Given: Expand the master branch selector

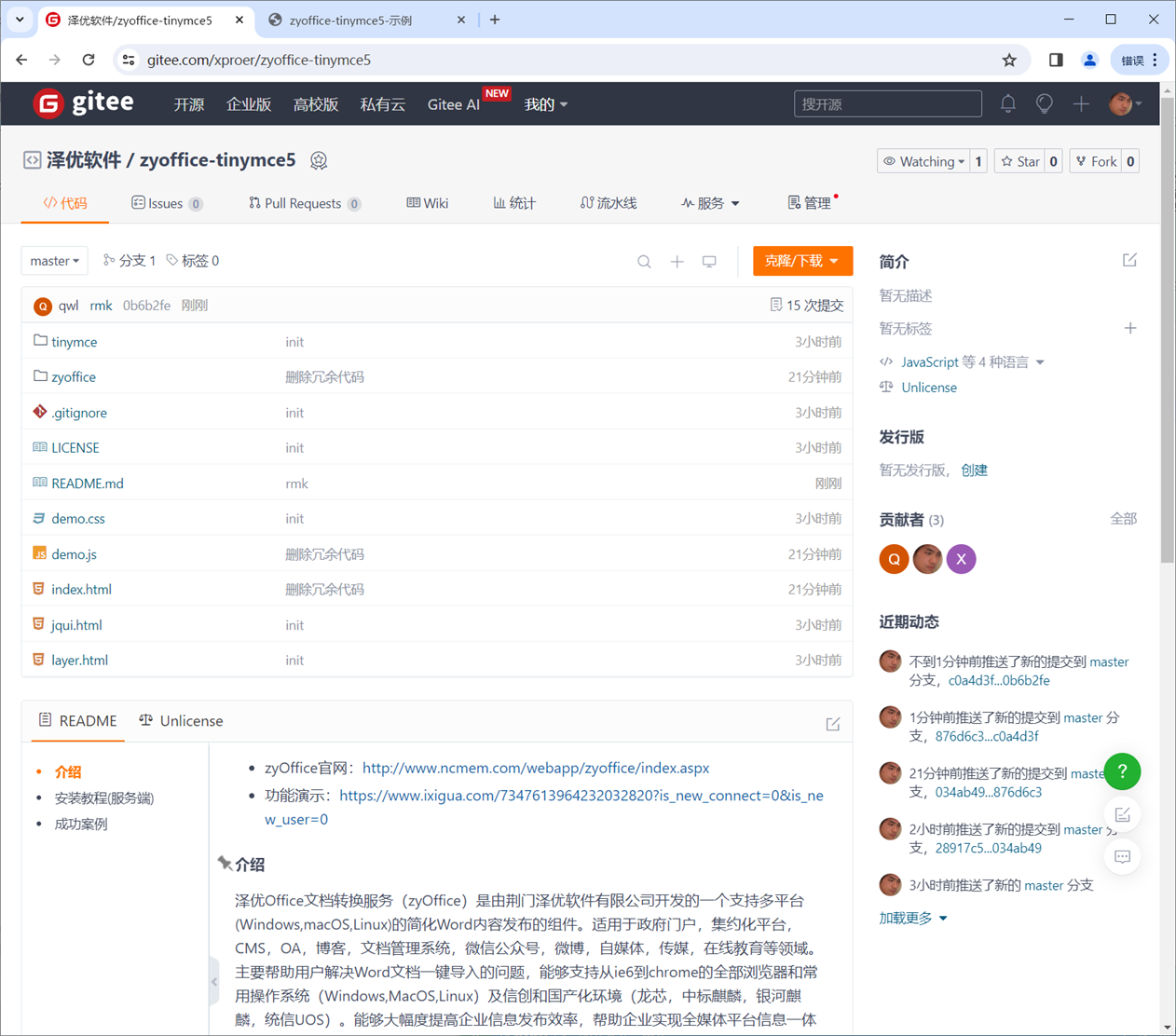Looking at the screenshot, I should click(54, 261).
